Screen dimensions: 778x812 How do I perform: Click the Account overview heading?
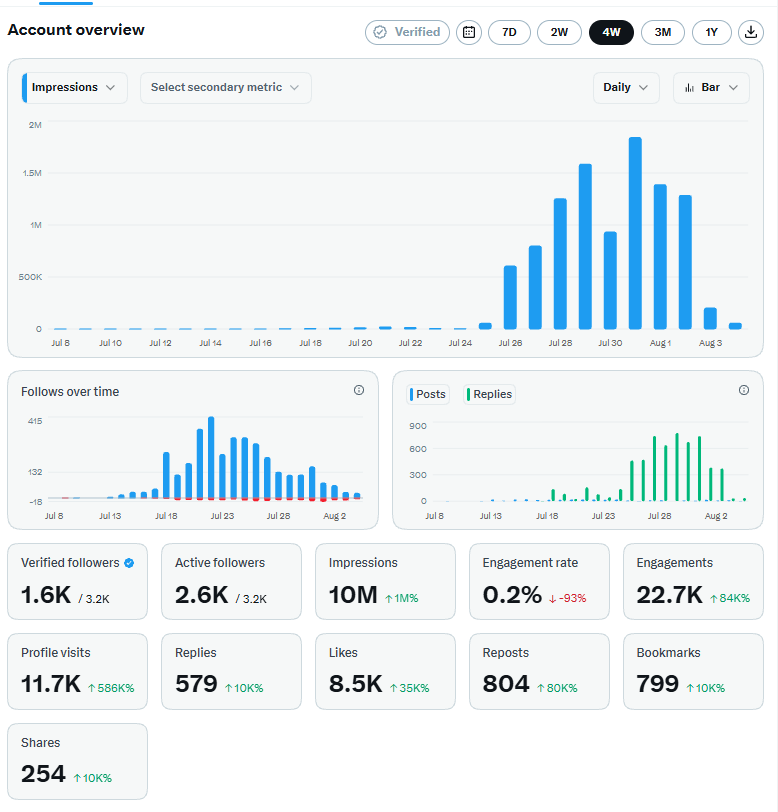76,30
